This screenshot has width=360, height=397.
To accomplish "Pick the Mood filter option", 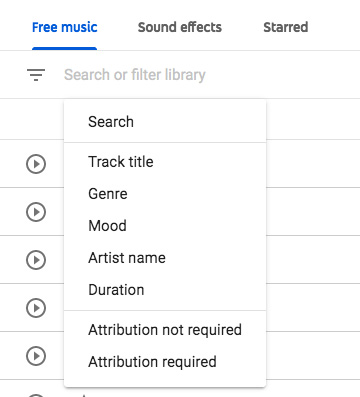I will [165, 226].
